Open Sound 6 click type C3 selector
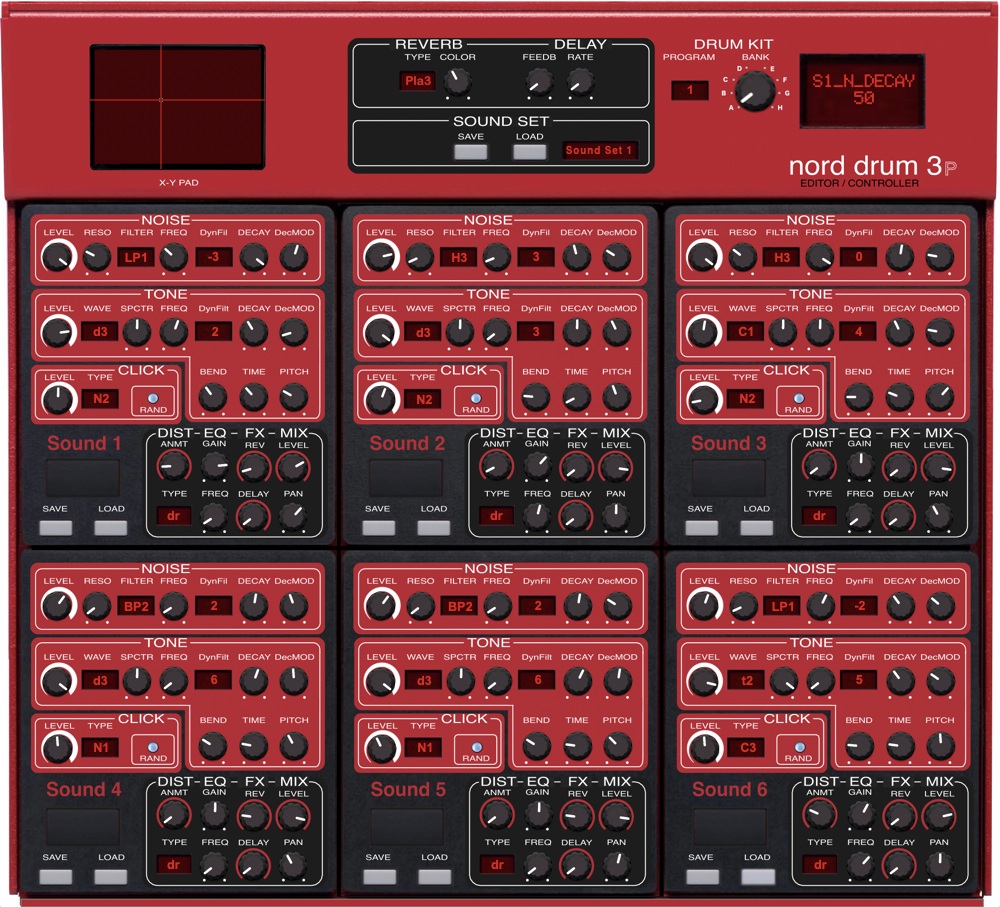 [747, 748]
